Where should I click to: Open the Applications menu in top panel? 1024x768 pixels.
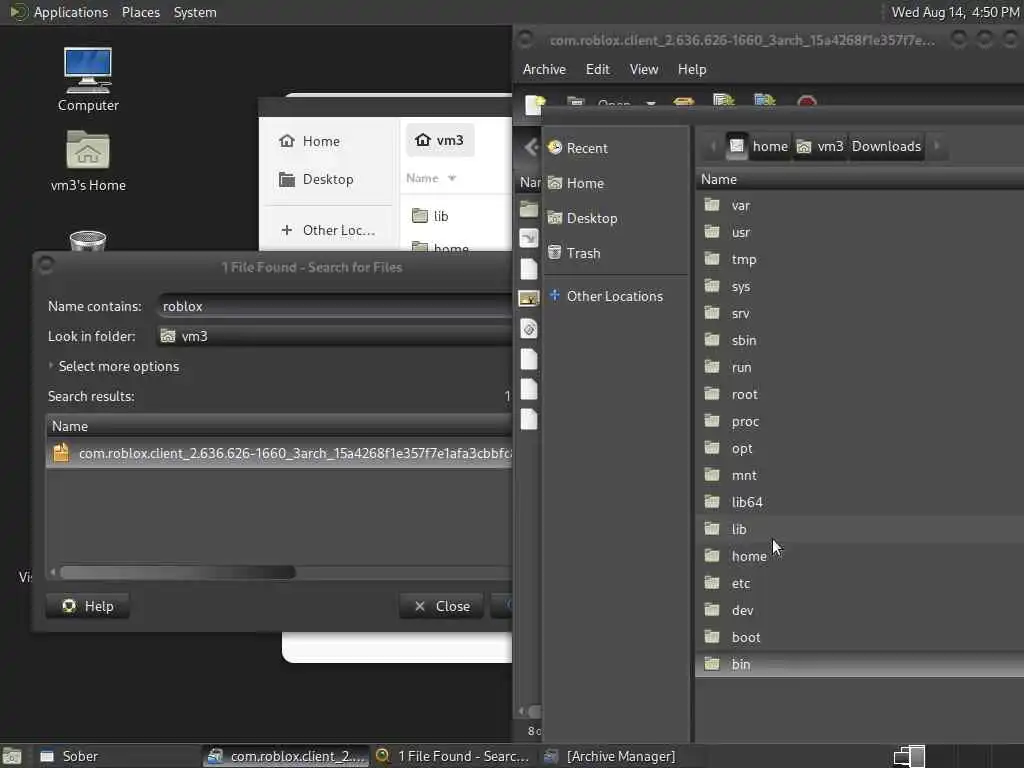pyautogui.click(x=71, y=12)
